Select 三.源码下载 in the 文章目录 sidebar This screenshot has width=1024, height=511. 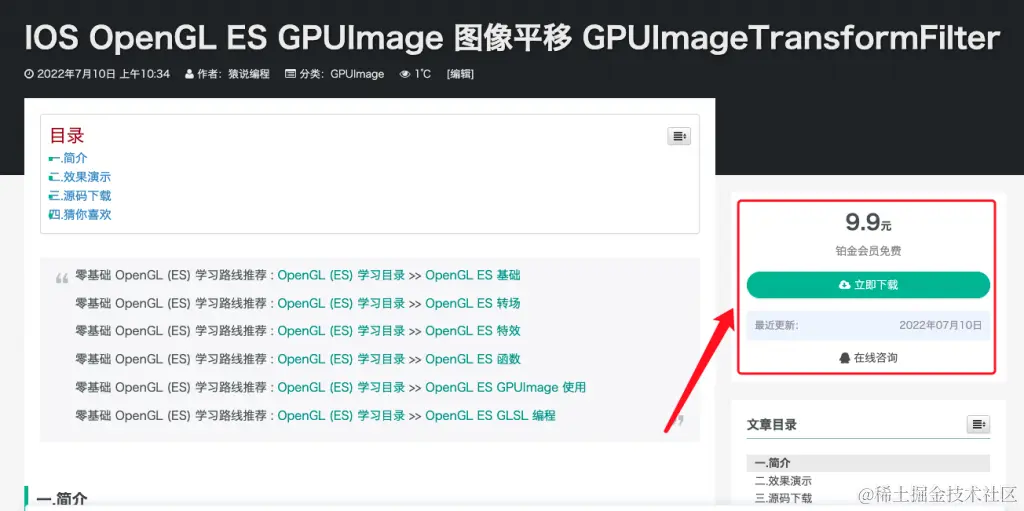[784, 499]
